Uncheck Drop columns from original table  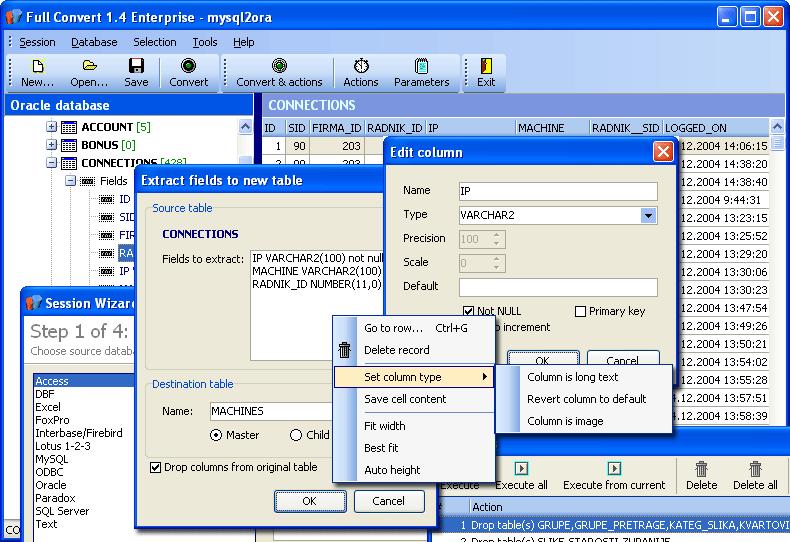pos(156,467)
